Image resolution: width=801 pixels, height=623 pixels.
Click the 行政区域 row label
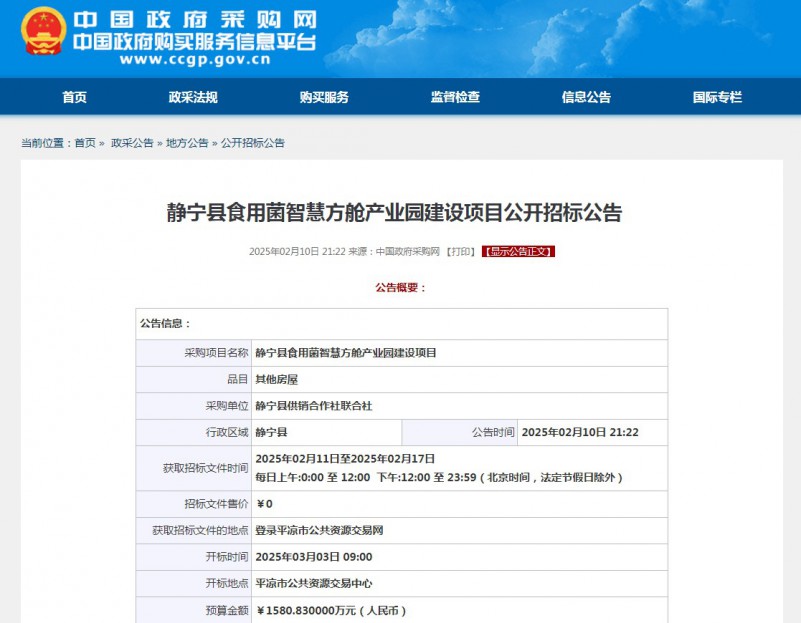point(227,433)
